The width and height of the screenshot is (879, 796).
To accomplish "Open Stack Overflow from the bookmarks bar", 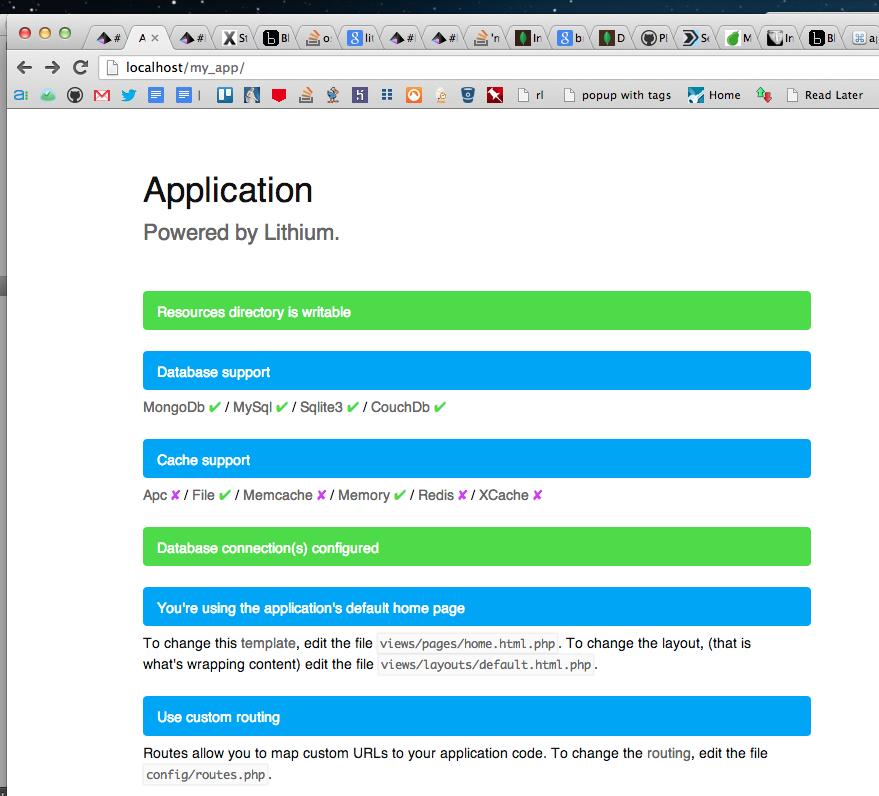I will pyautogui.click(x=306, y=94).
